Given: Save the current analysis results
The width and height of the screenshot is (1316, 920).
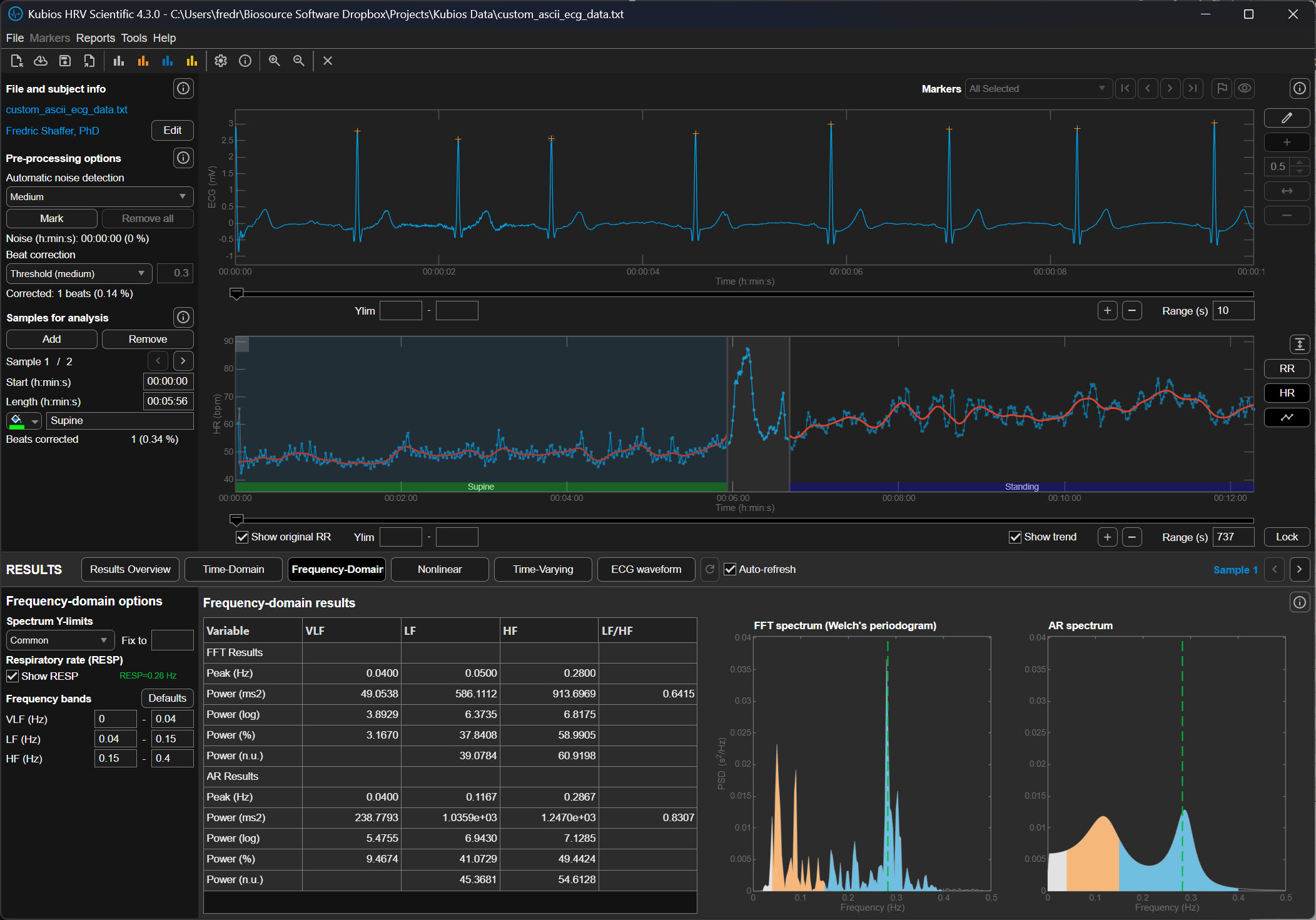Looking at the screenshot, I should tap(64, 61).
